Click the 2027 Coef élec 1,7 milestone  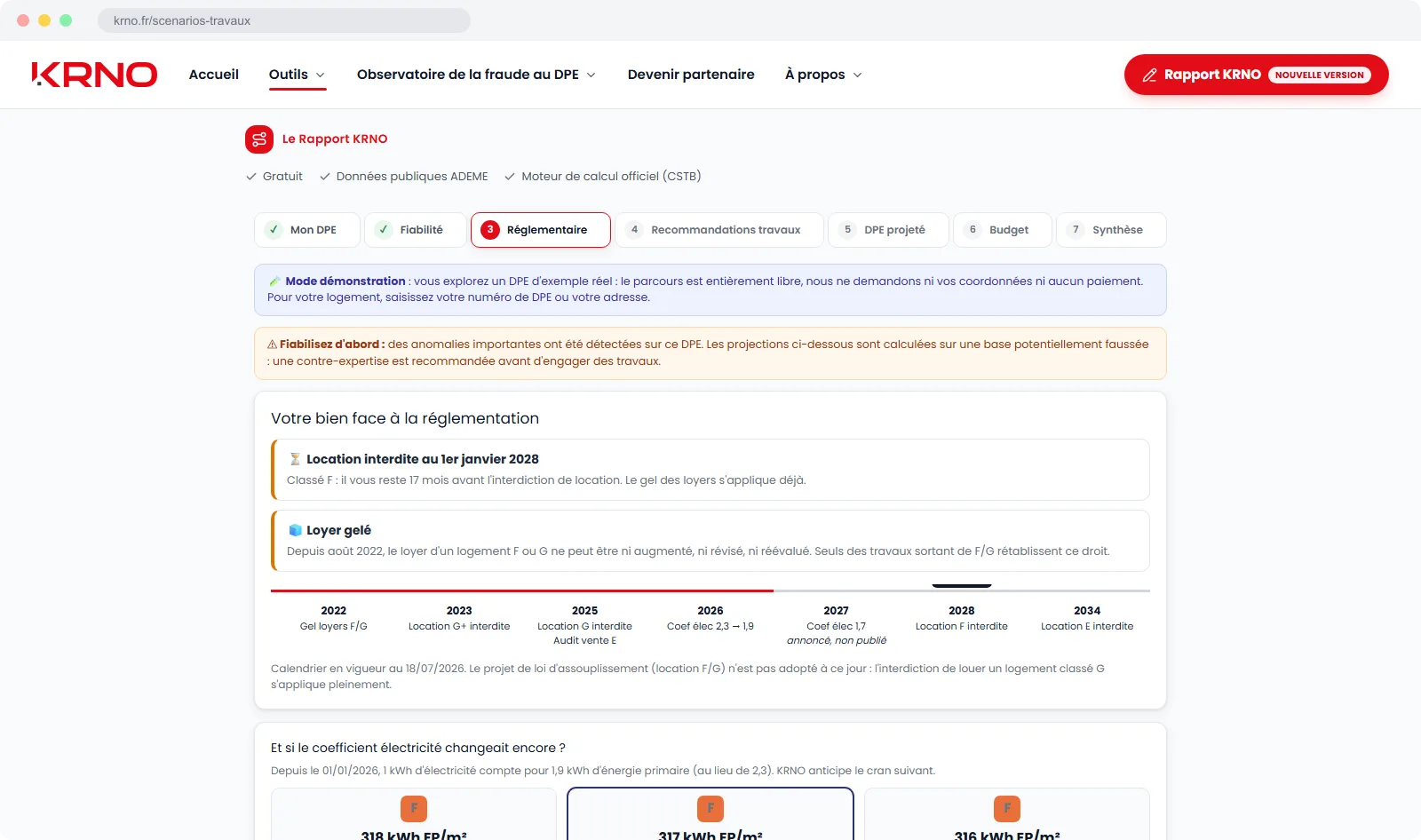[x=836, y=625]
